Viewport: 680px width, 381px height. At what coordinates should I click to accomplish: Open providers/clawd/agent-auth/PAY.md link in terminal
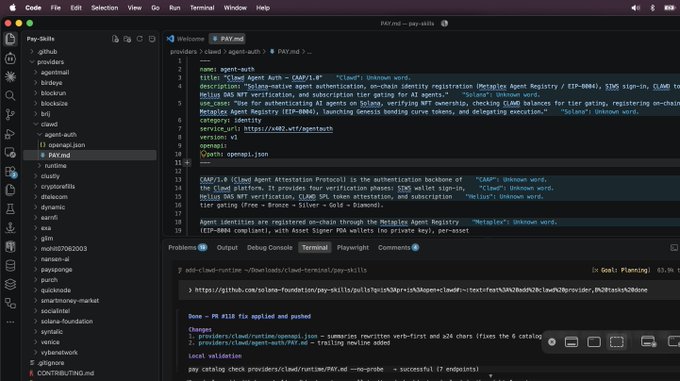tap(253, 343)
